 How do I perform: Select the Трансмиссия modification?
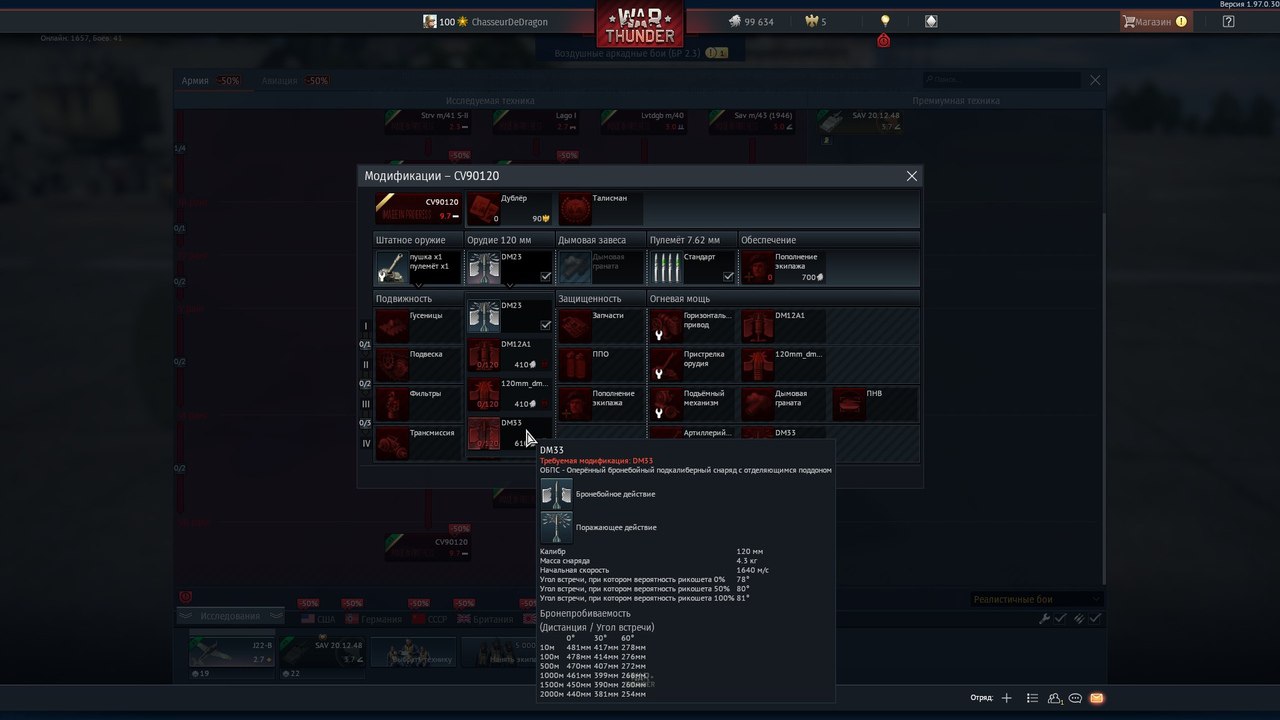pyautogui.click(x=418, y=443)
